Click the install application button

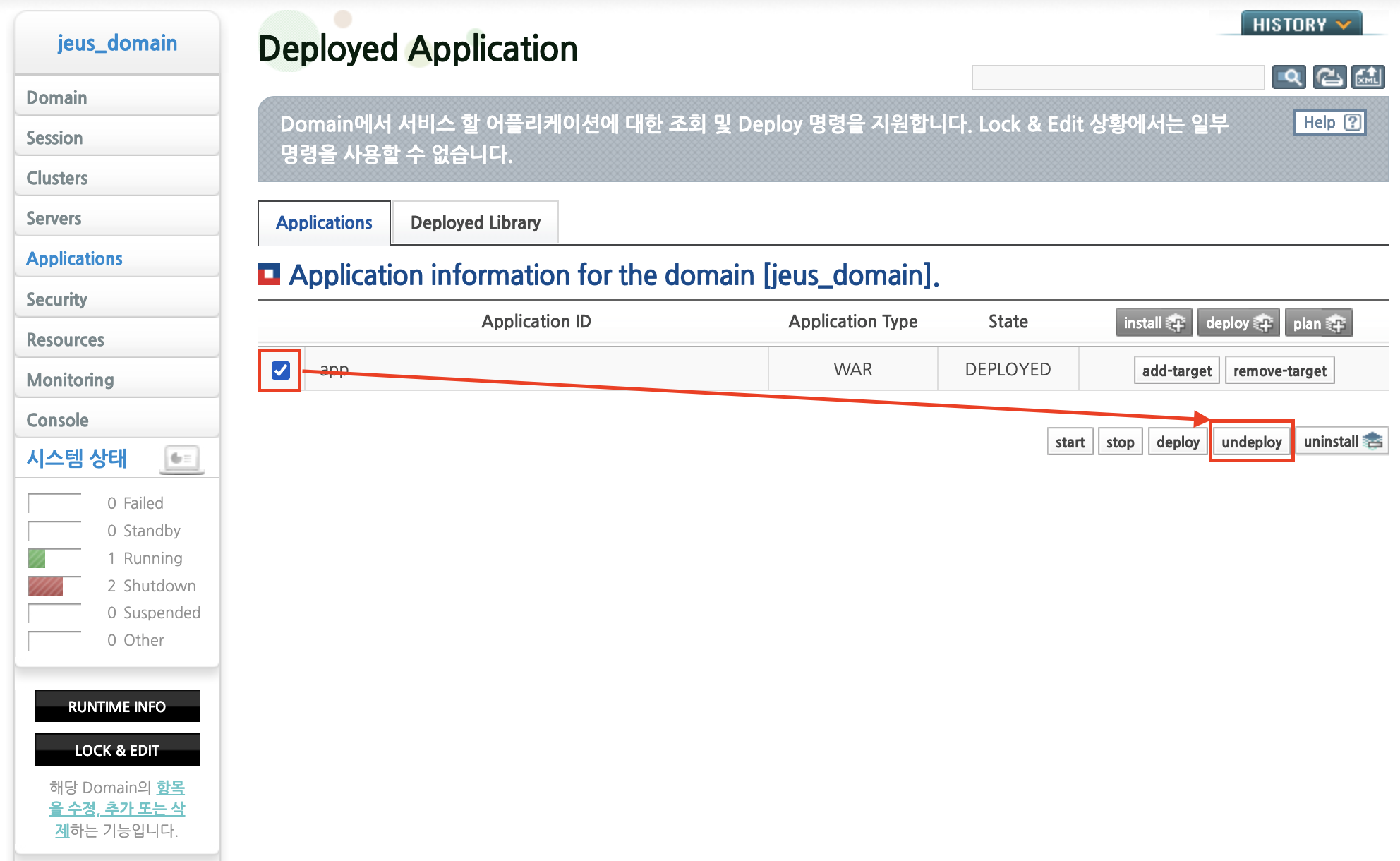point(1153,323)
